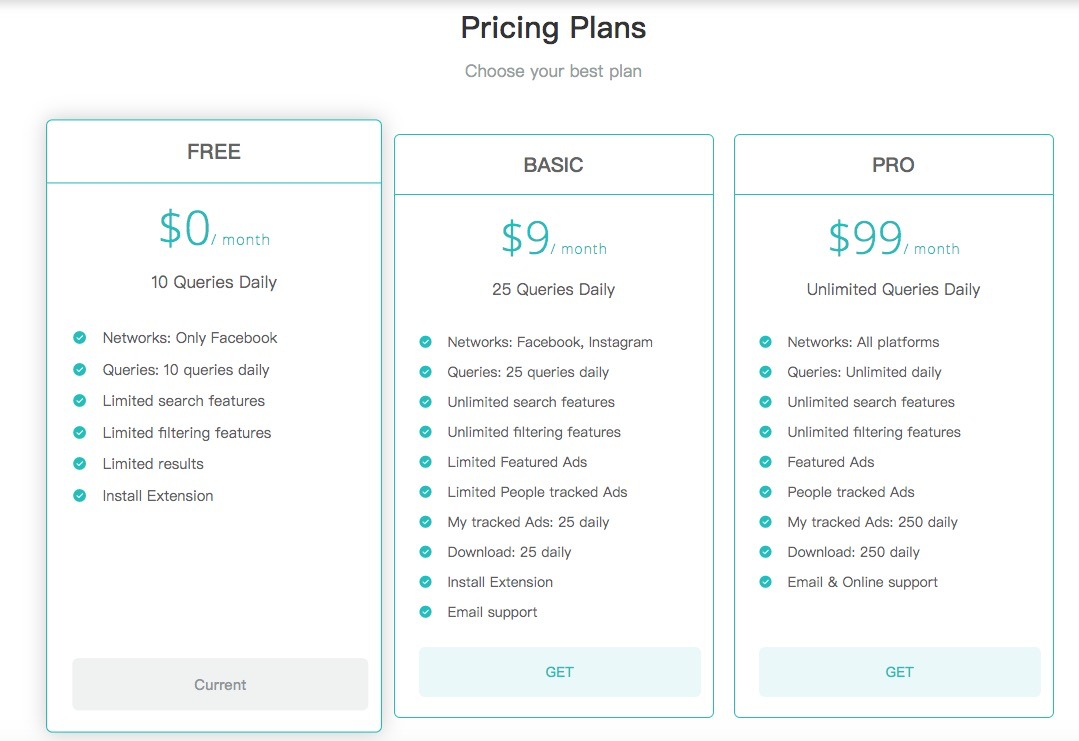This screenshot has width=1079, height=741.
Task: Select the FREE plan header
Action: [214, 152]
